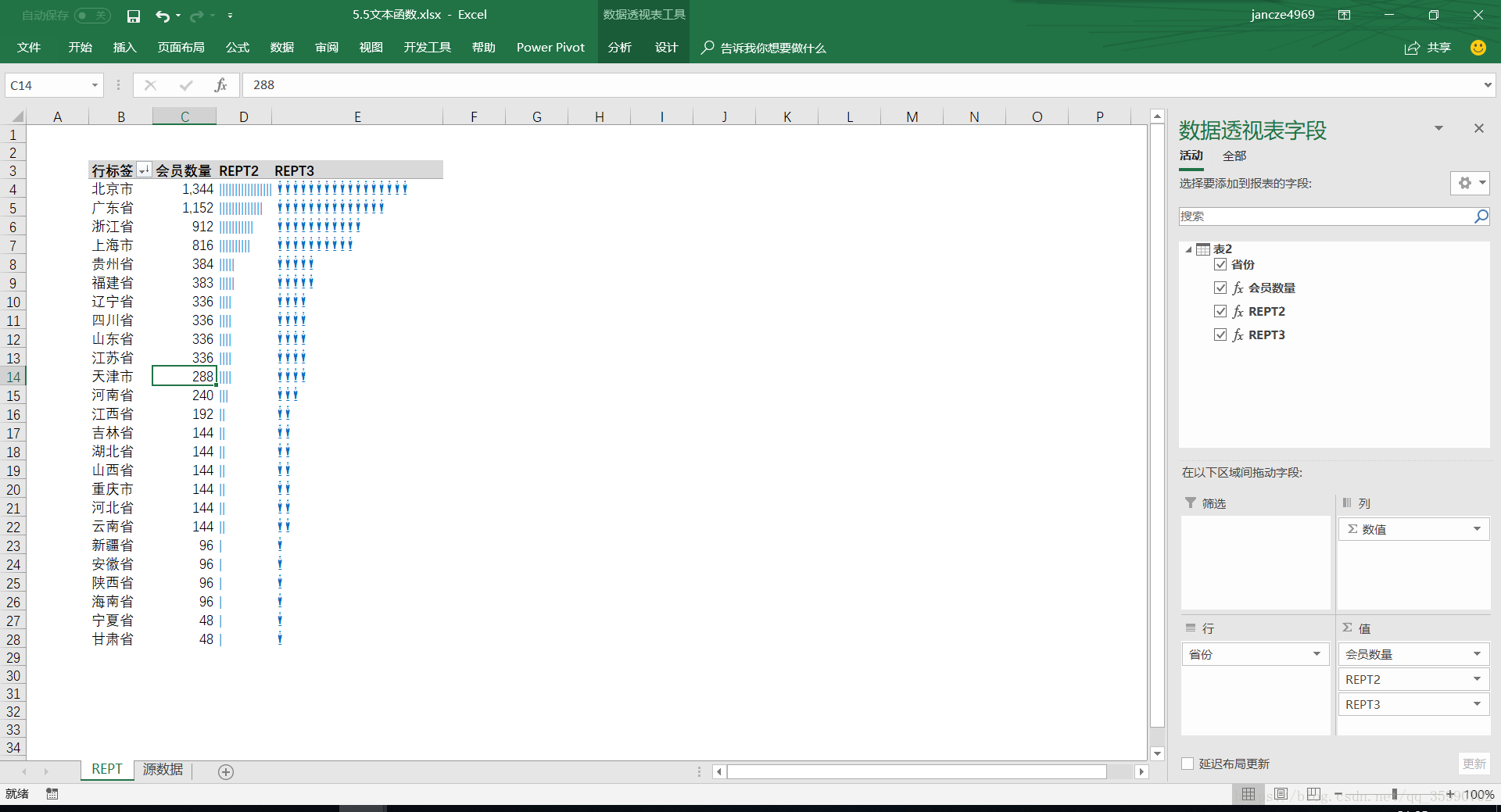Click the formula bar cancel X icon
1501x812 pixels.
click(151, 85)
